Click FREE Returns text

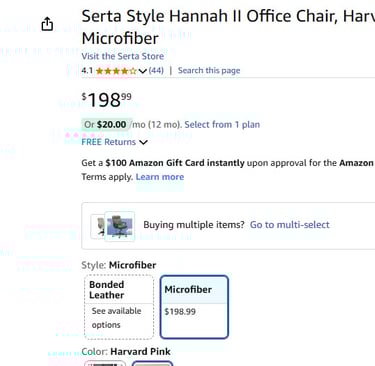pyautogui.click(x=109, y=142)
